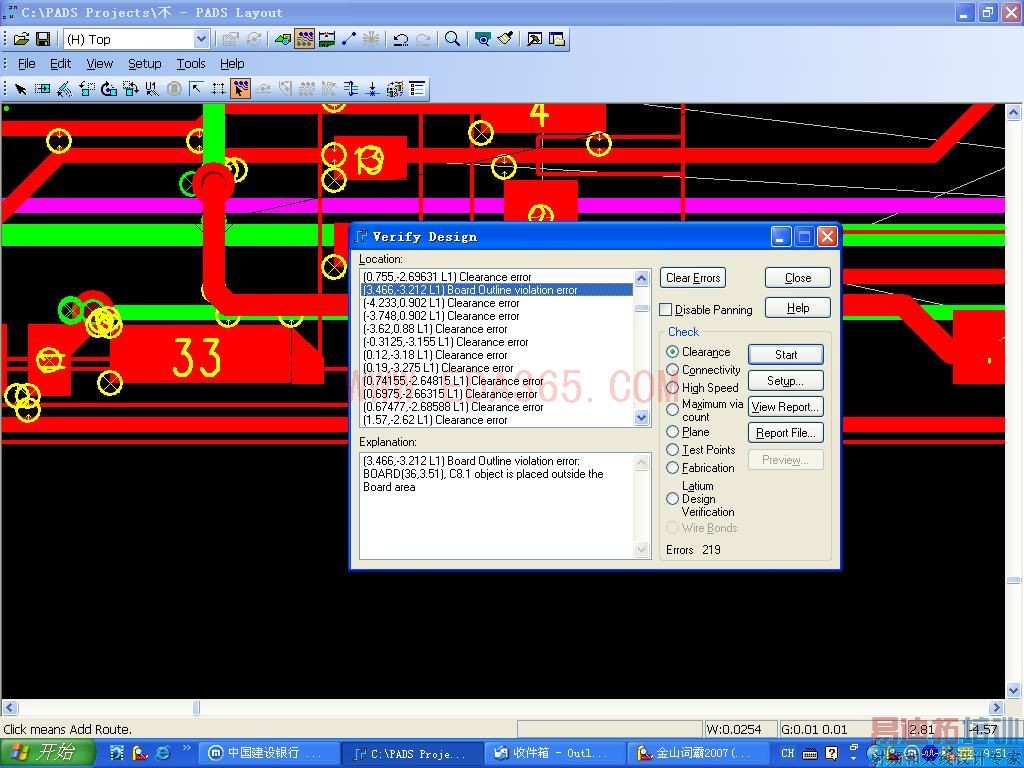Click the Undo arrow in toolbar
1024x768 pixels.
(x=401, y=39)
